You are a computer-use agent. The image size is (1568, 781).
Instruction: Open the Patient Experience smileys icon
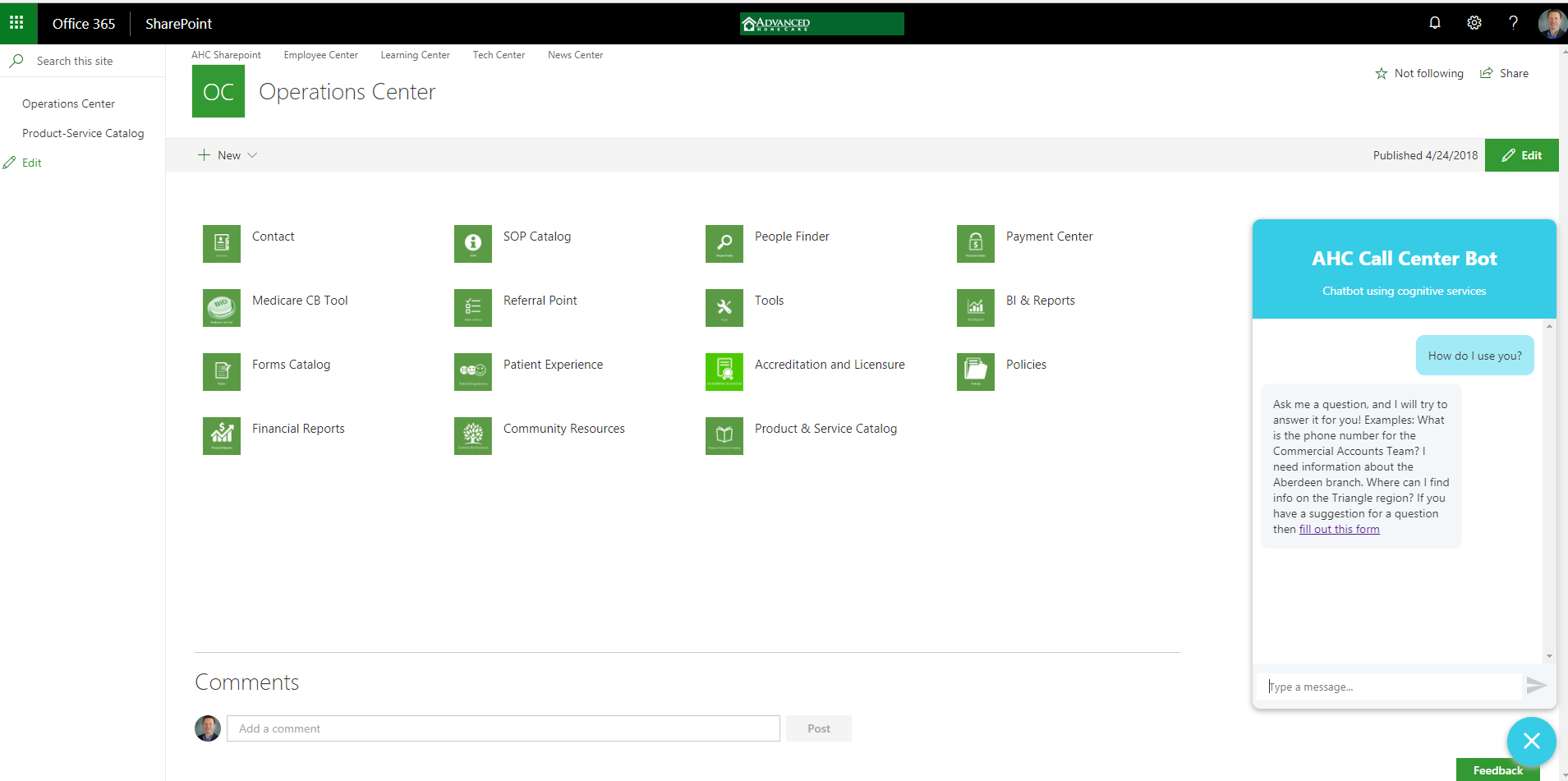(x=472, y=371)
